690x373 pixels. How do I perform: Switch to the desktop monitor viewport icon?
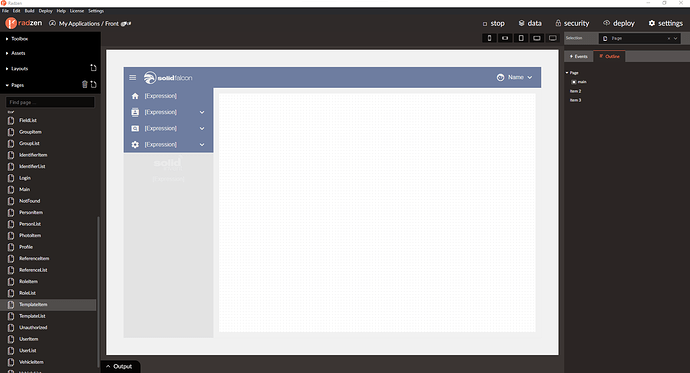point(553,38)
